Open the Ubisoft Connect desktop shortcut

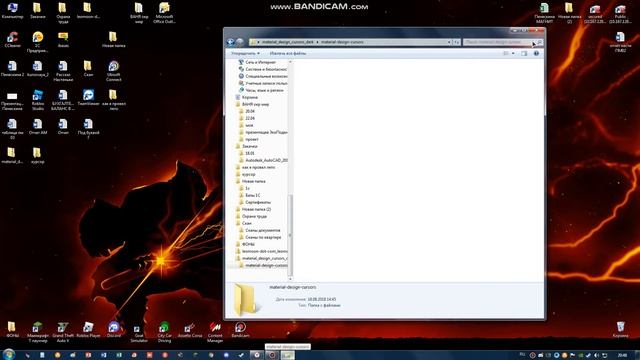113,71
